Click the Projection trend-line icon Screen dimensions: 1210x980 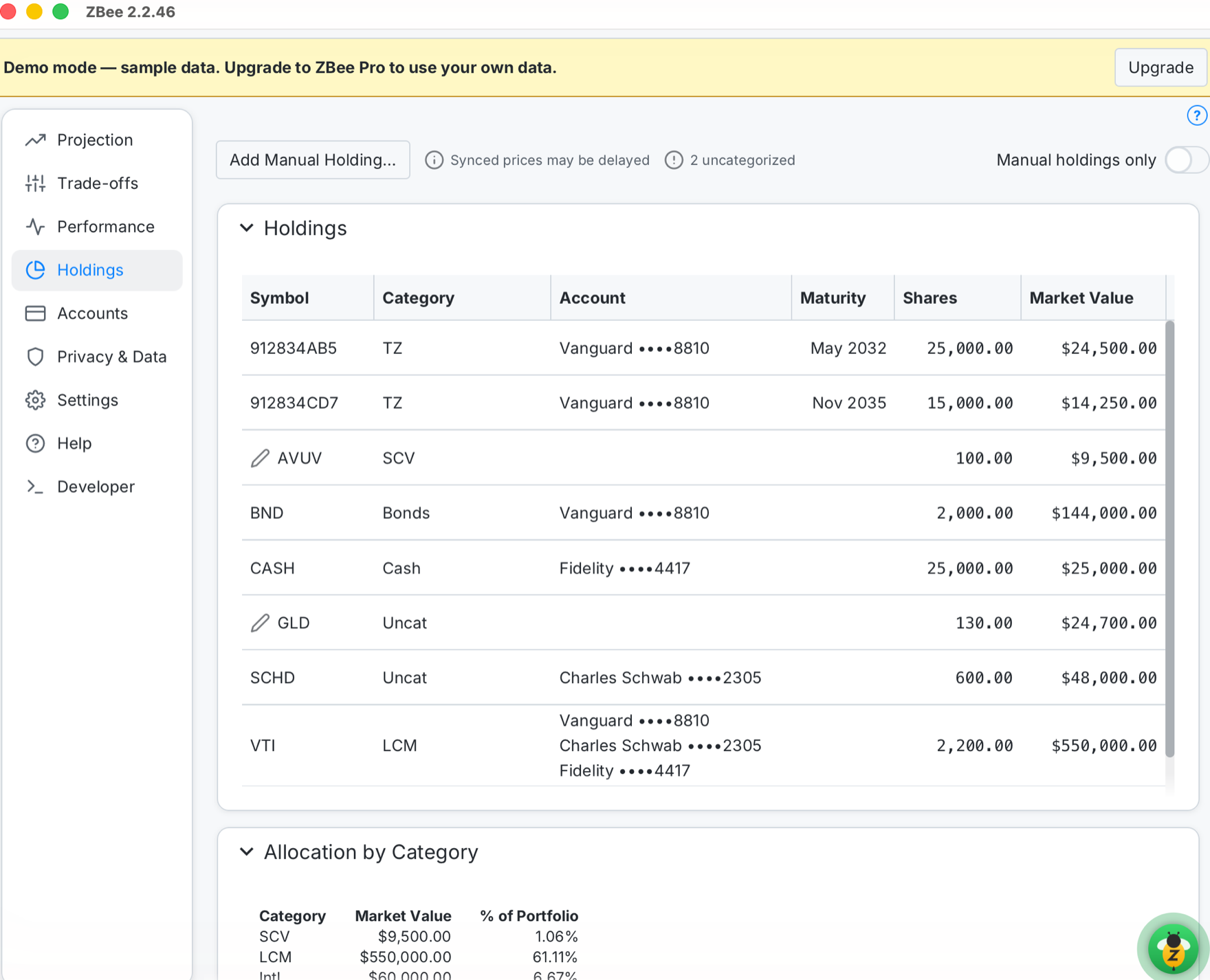(x=35, y=140)
